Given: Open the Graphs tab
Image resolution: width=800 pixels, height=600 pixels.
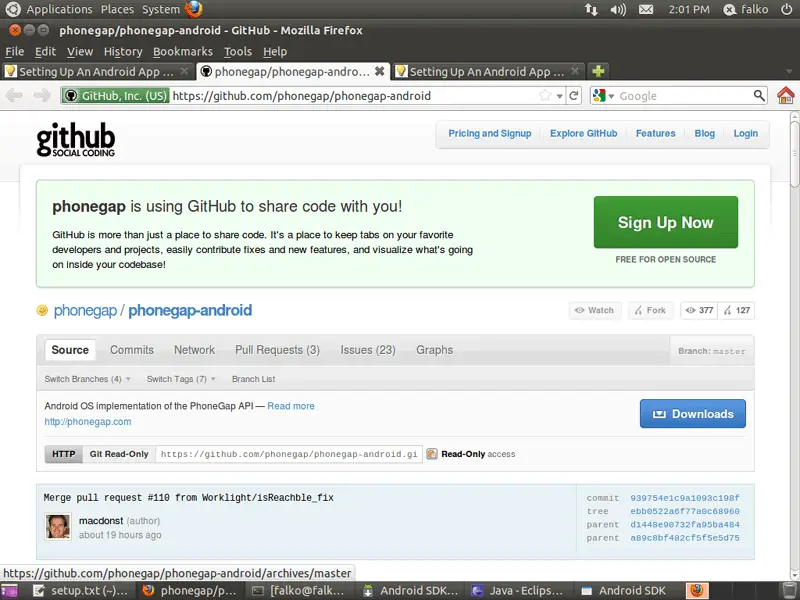Looking at the screenshot, I should pos(434,350).
